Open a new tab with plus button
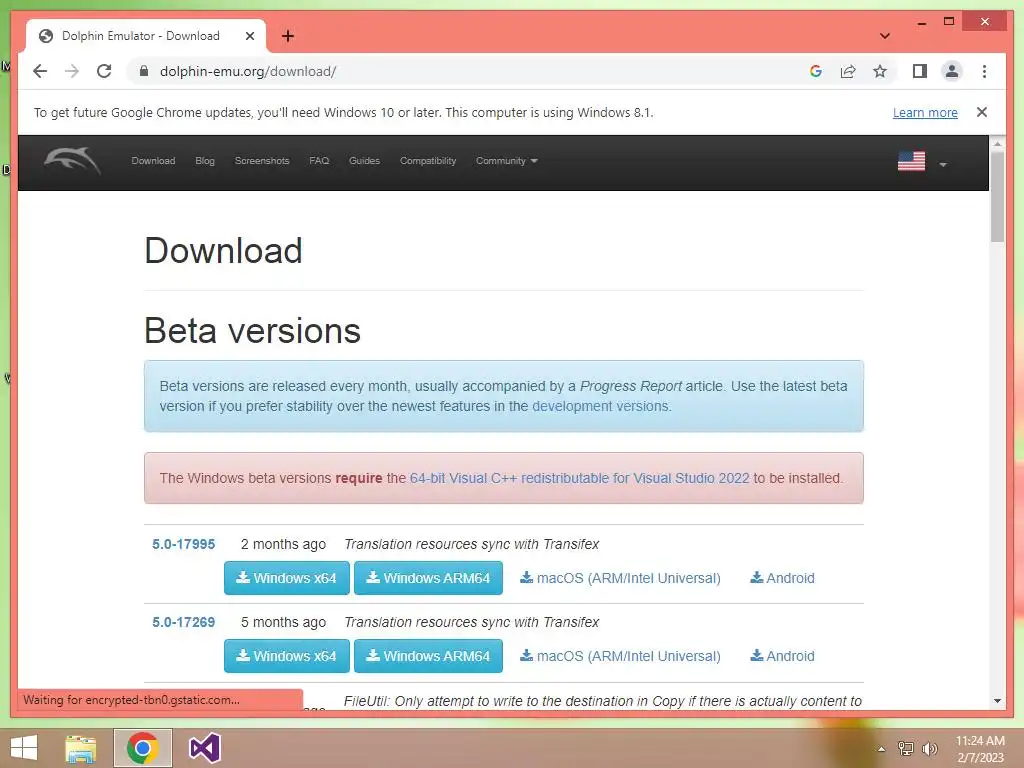This screenshot has width=1024, height=768. tap(287, 36)
